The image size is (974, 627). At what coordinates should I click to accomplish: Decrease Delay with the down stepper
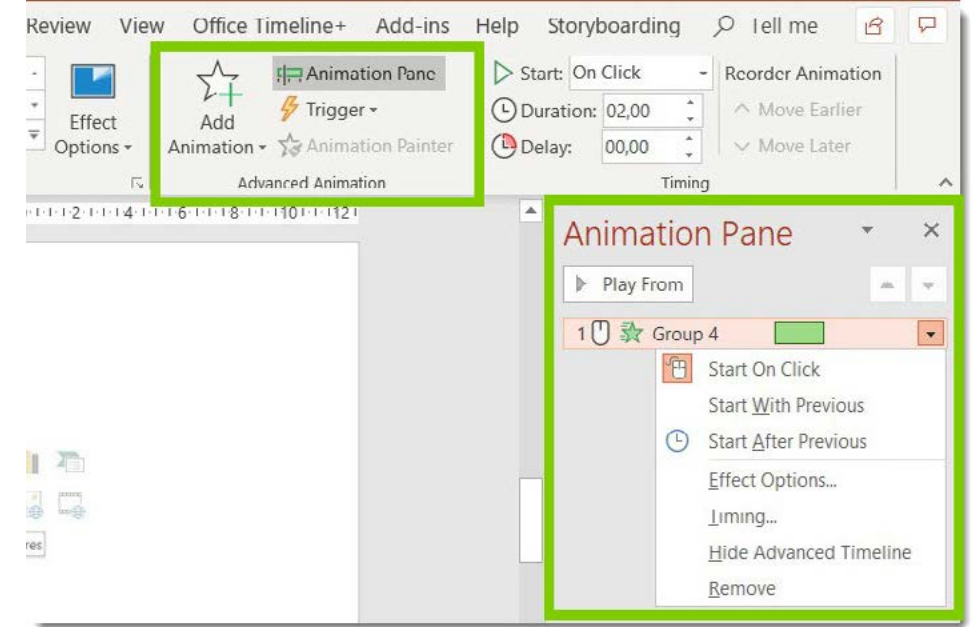[691, 155]
